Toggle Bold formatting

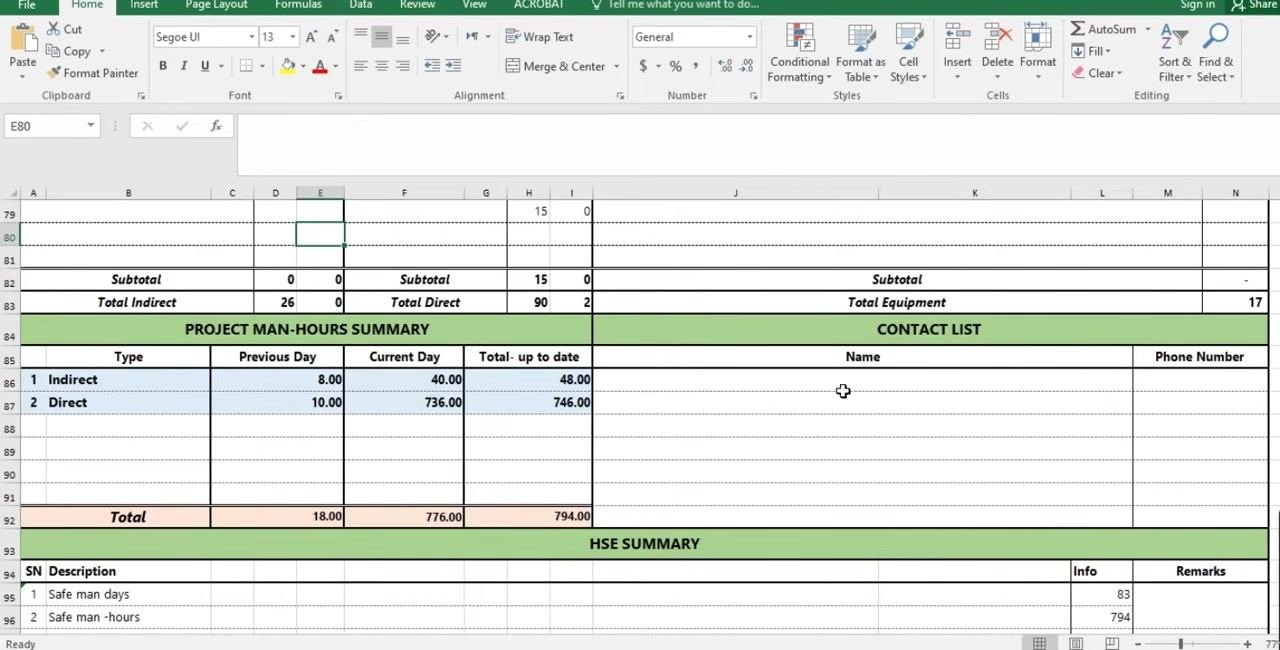tap(162, 66)
